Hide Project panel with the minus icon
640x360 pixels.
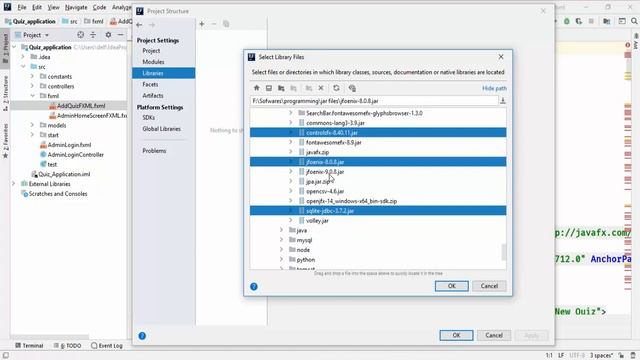(x=120, y=35)
